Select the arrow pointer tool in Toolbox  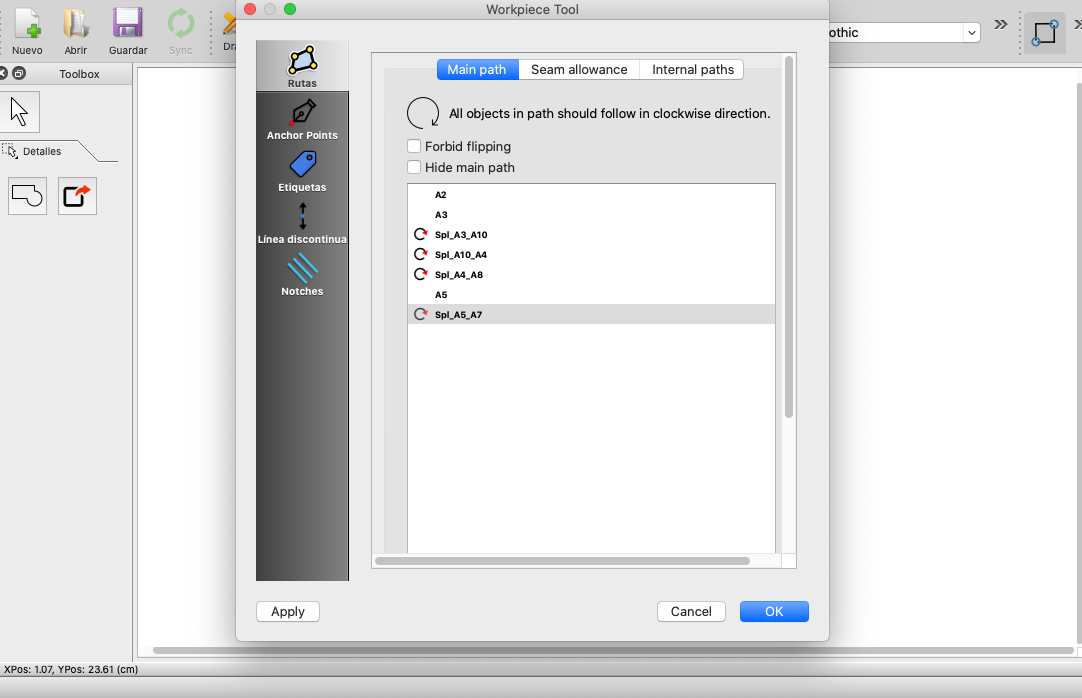22,112
